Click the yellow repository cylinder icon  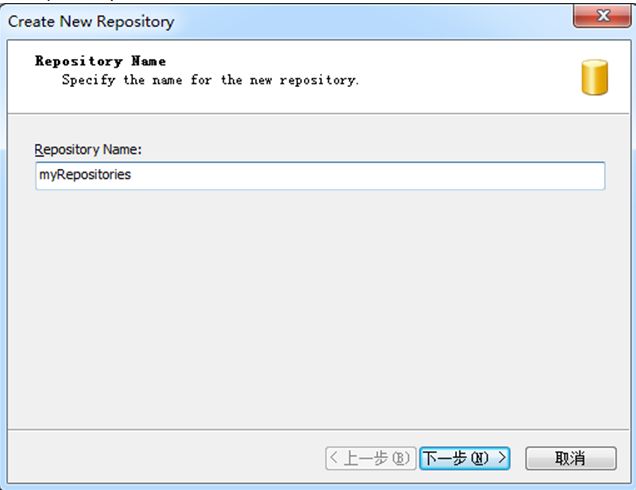tap(595, 77)
